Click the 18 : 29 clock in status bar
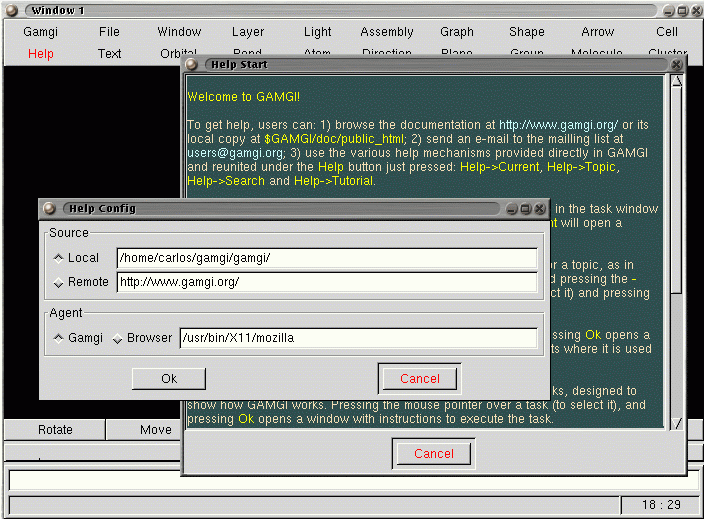This screenshot has width=704, height=519. tap(661, 505)
